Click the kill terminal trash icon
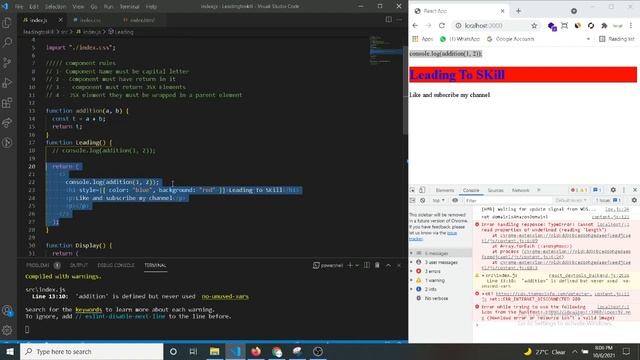 click(377, 265)
